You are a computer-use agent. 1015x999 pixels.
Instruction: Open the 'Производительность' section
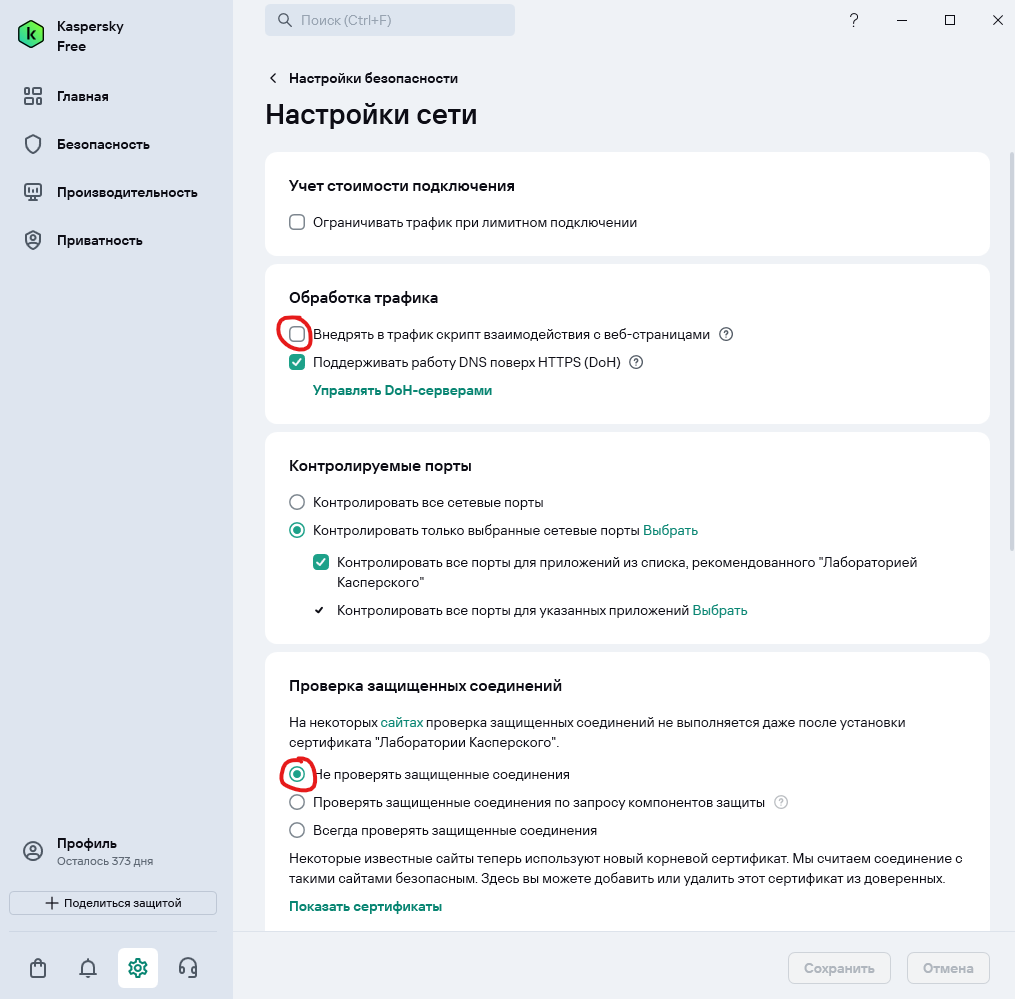point(127,193)
